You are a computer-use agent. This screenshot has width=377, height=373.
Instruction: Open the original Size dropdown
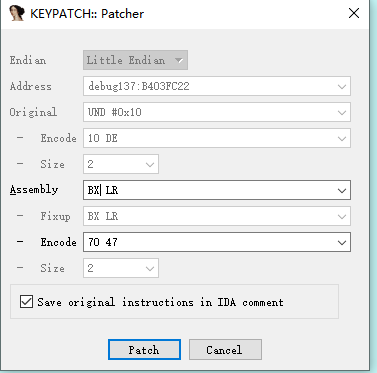(150, 164)
